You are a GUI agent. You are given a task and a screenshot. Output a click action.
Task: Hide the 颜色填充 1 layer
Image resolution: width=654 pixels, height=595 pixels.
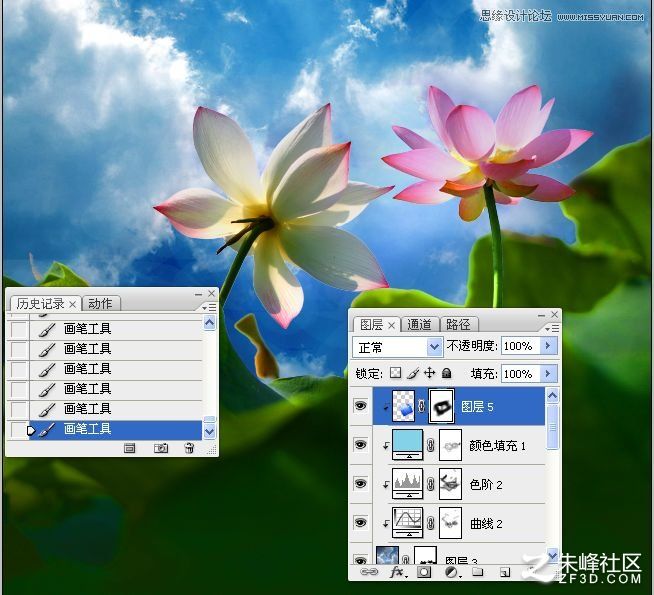click(360, 444)
